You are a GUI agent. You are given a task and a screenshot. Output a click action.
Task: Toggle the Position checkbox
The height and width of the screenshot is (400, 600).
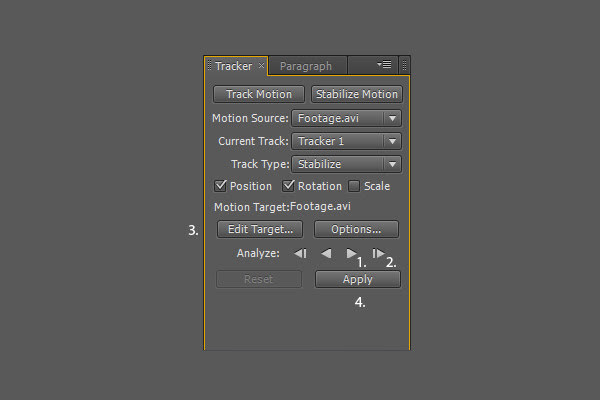click(x=220, y=186)
